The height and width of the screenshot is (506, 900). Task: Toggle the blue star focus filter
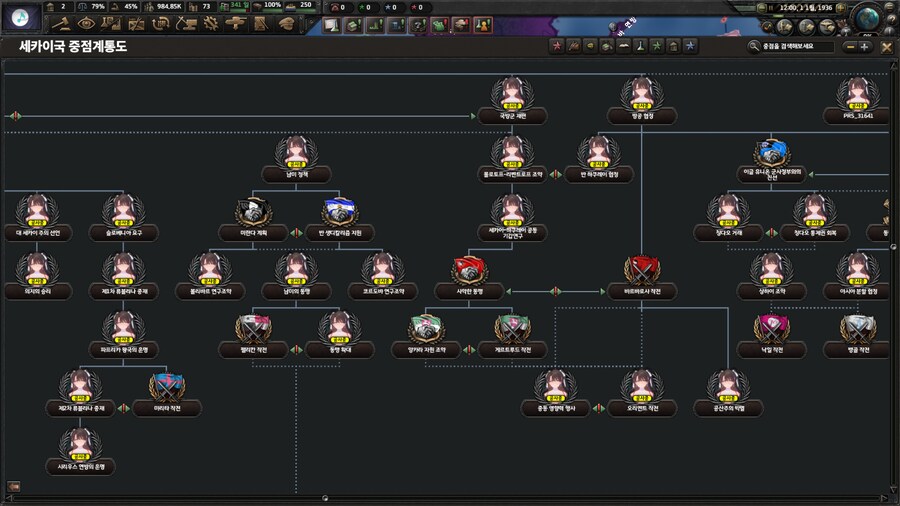click(691, 46)
